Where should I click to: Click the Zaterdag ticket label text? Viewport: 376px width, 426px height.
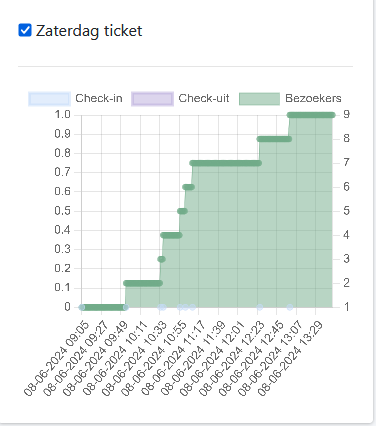89,31
